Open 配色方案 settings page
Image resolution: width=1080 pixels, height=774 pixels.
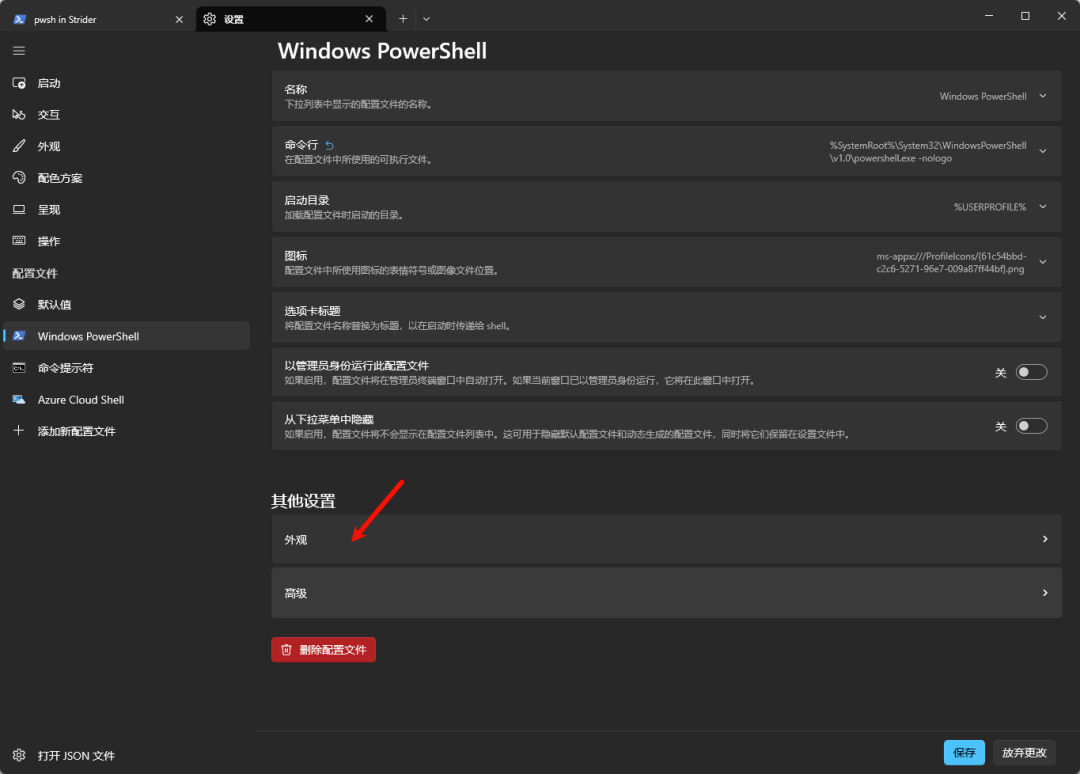point(127,178)
